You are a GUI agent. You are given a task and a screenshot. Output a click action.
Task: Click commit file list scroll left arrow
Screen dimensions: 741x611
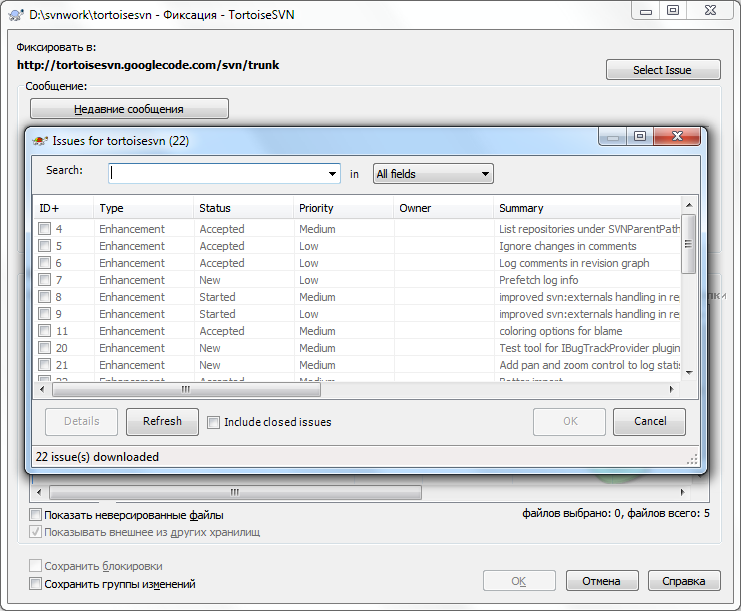[x=39, y=492]
